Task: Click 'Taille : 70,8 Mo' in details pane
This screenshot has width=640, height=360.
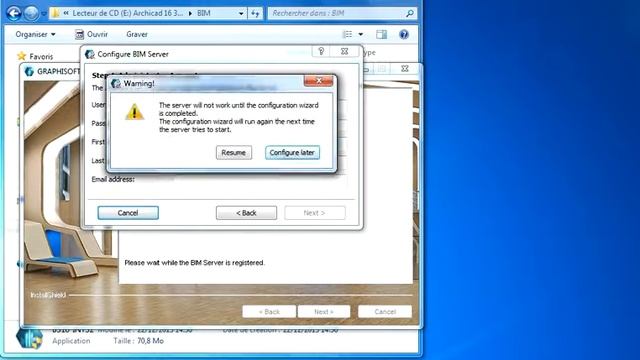Action: [138, 341]
